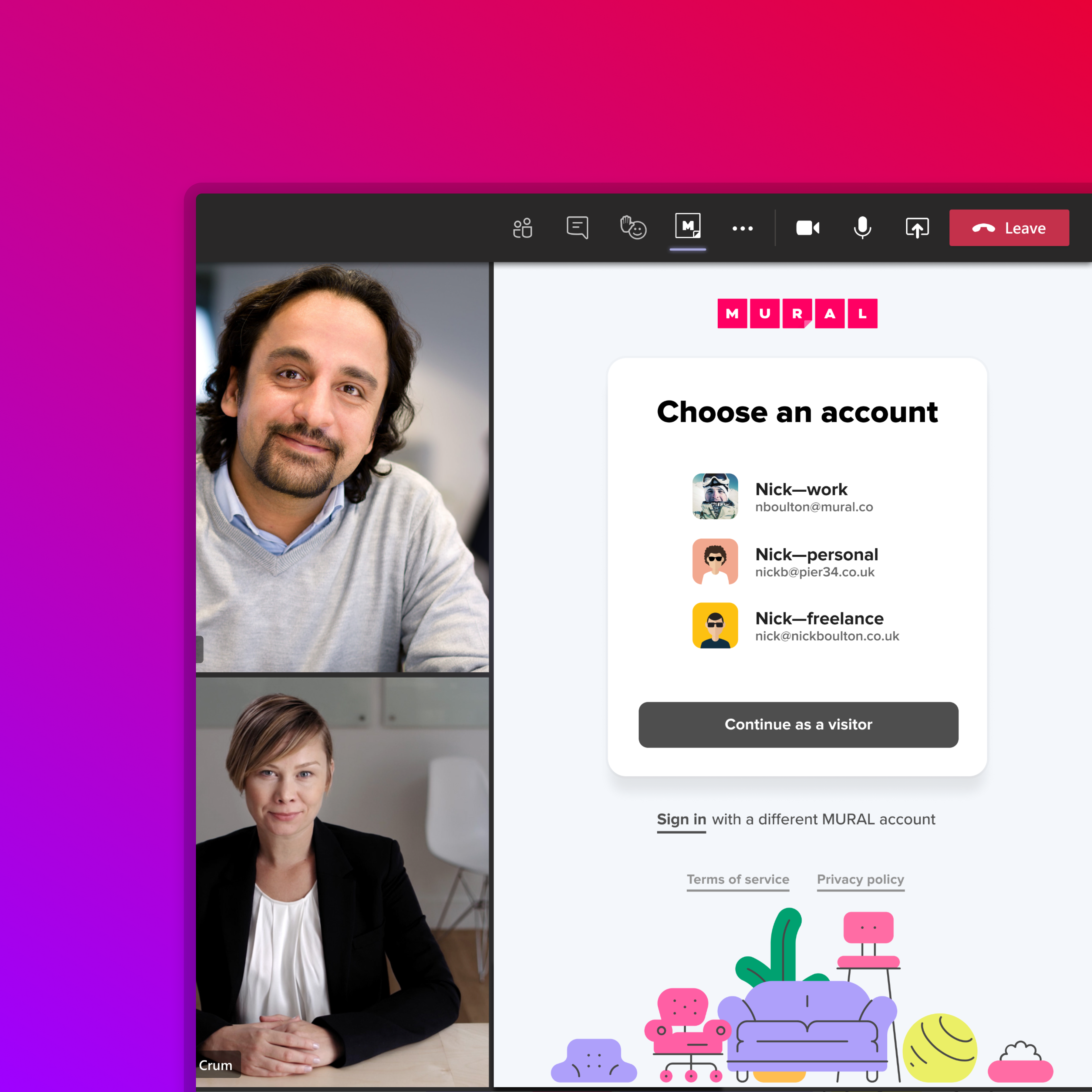This screenshot has width=1092, height=1092.
Task: Leave the meeting
Action: tap(1009, 228)
